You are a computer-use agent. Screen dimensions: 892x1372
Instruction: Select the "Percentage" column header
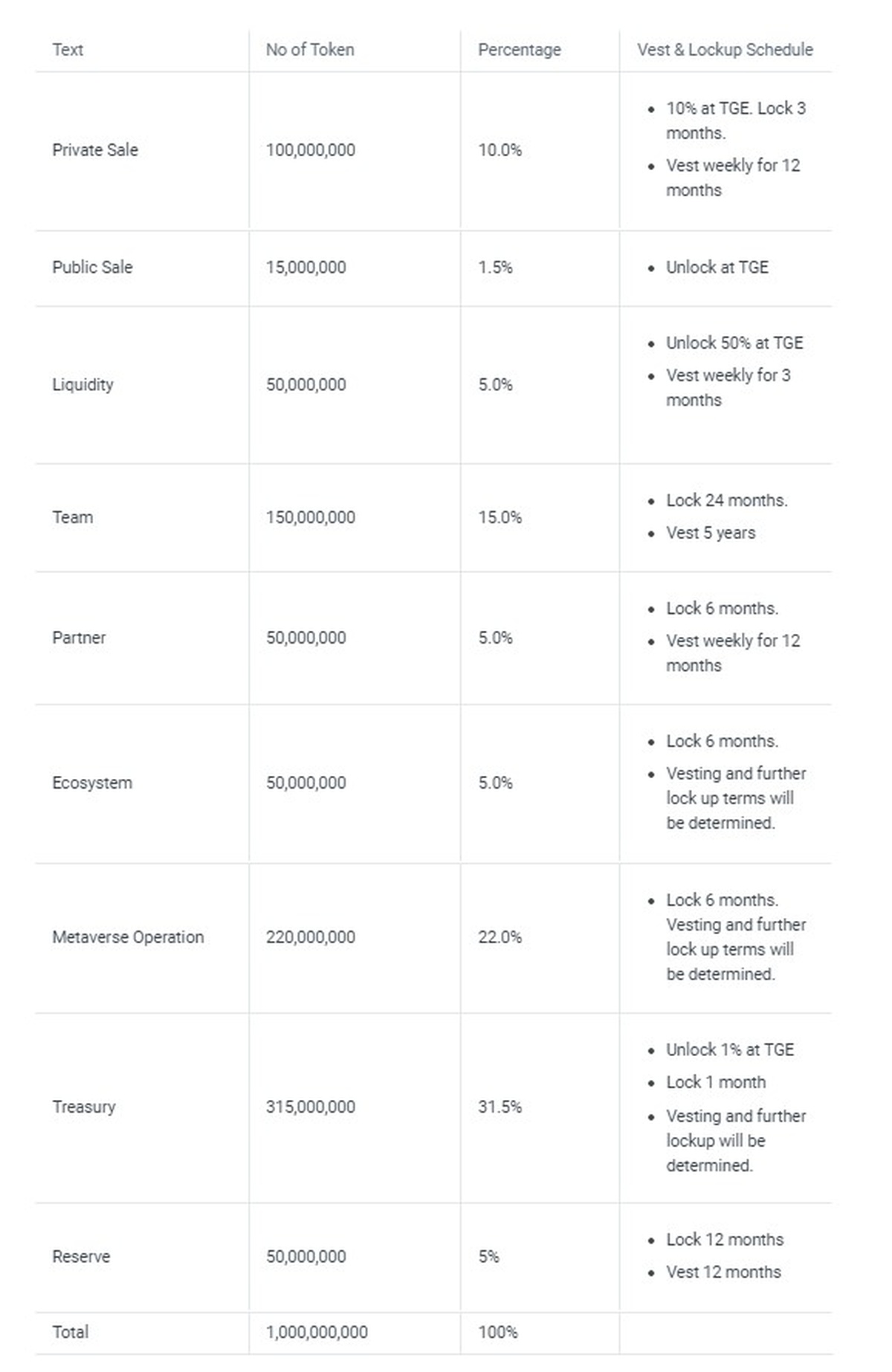(x=519, y=50)
